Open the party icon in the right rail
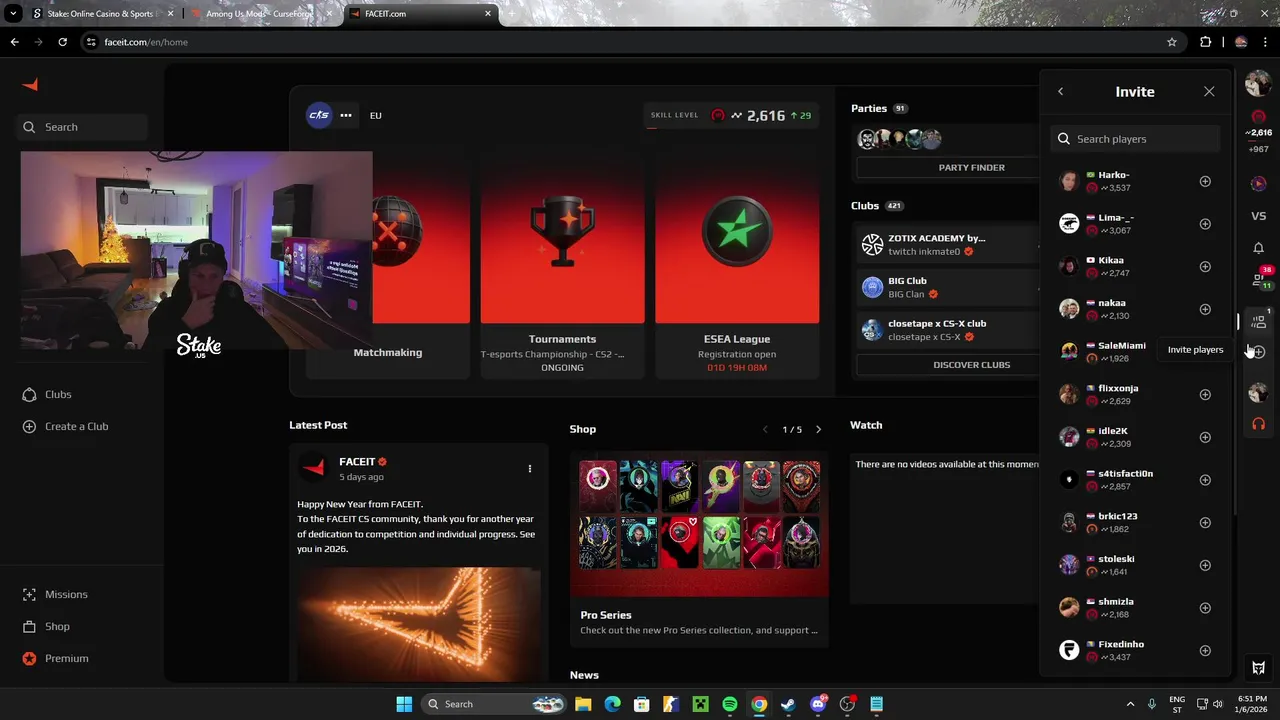 1258,321
